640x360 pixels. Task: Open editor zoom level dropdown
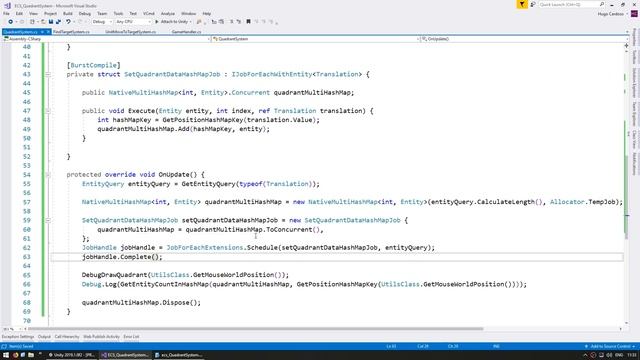coord(12,329)
